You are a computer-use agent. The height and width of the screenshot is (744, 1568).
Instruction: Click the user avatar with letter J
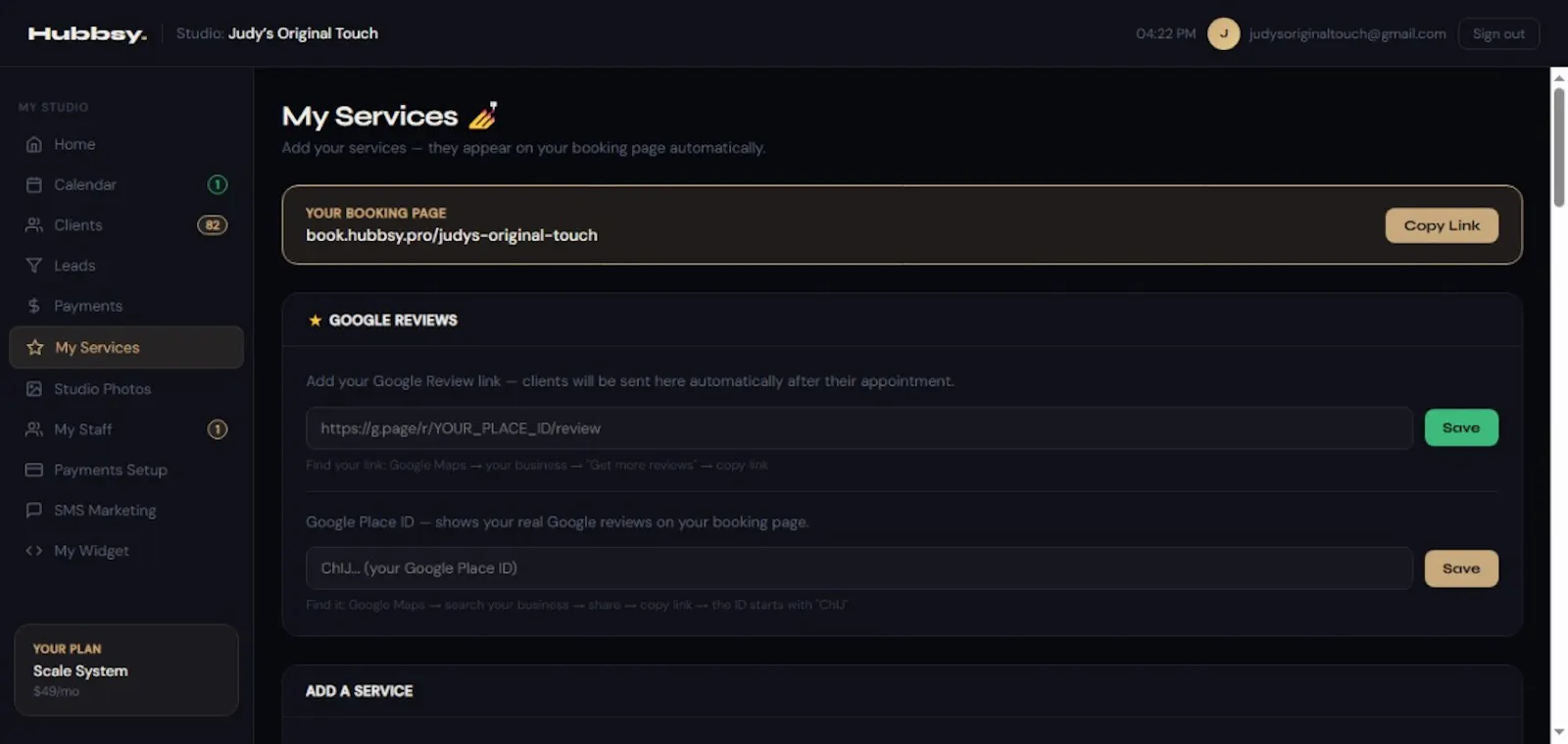pos(1223,33)
